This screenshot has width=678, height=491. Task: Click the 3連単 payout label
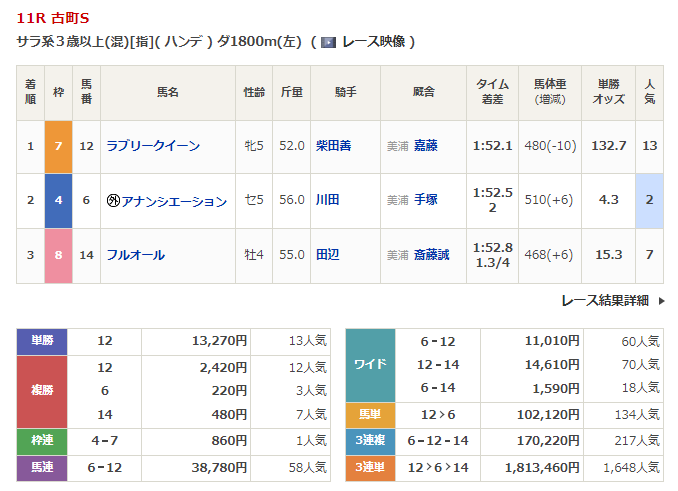(x=370, y=468)
